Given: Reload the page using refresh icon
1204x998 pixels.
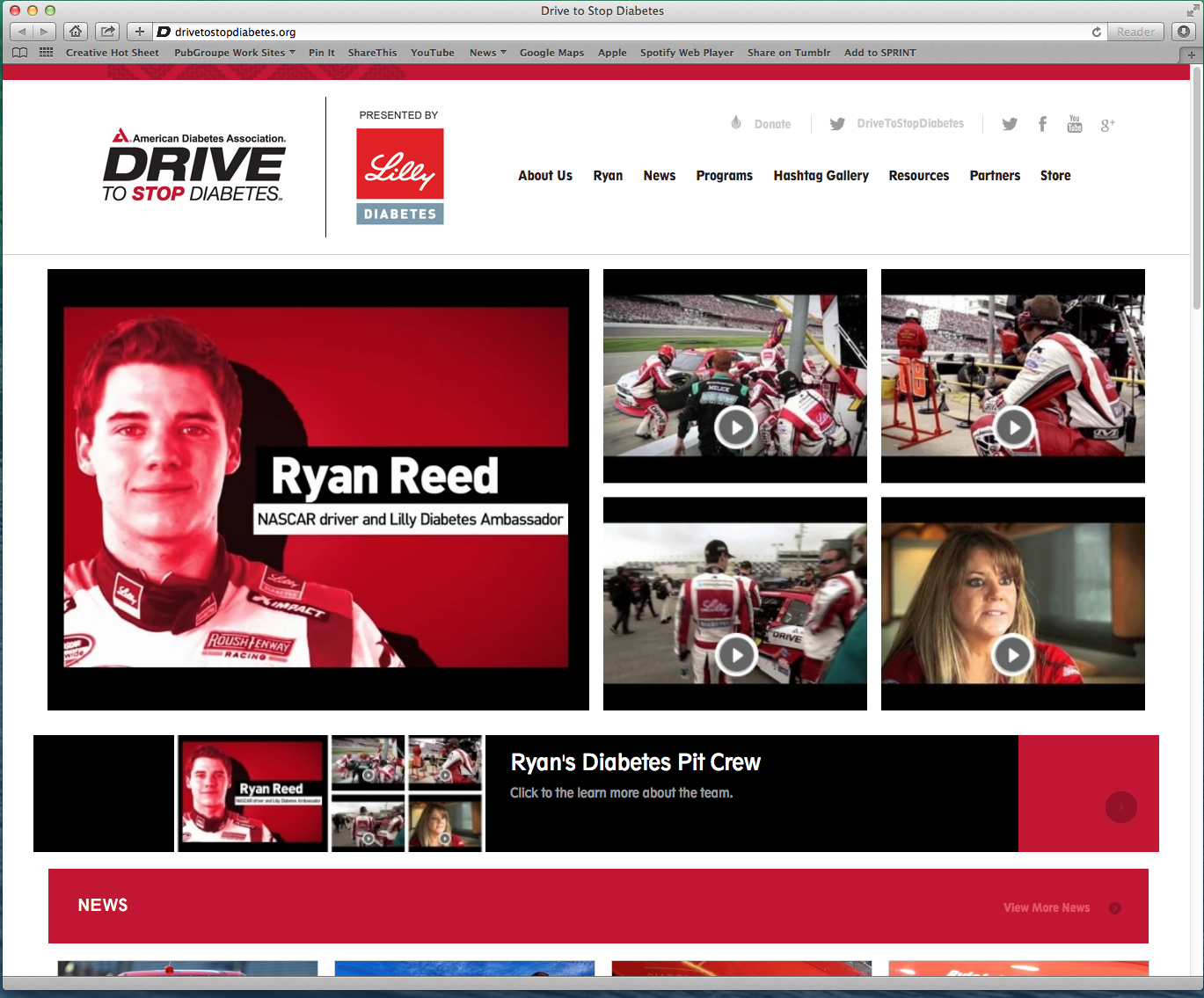Looking at the screenshot, I should [1096, 32].
